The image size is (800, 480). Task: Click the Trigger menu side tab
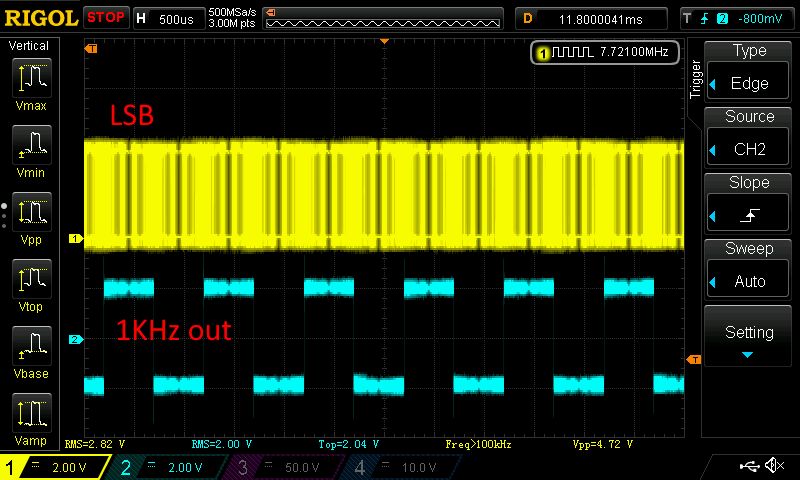click(695, 79)
